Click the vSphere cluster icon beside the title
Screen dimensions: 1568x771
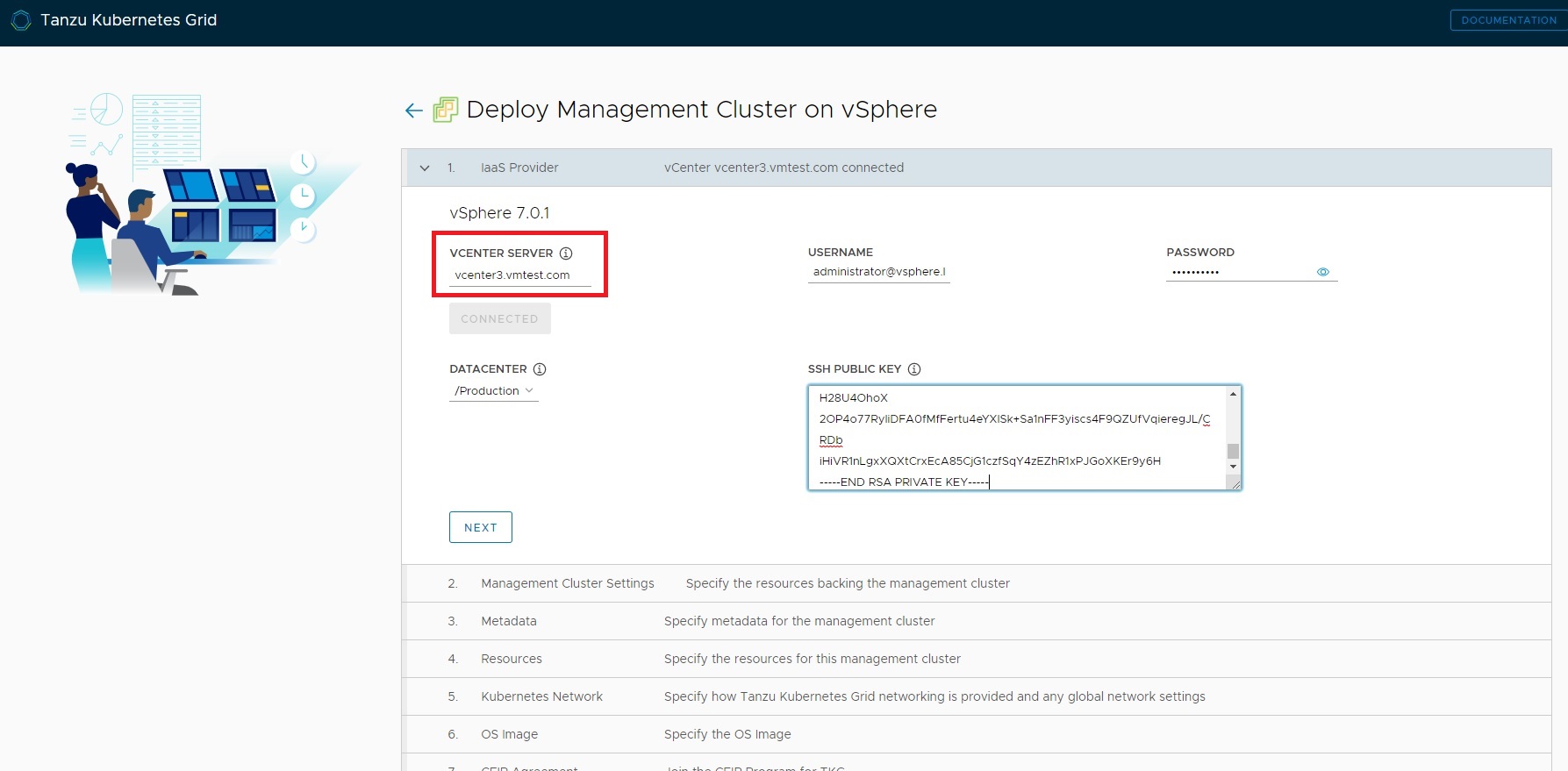(446, 110)
